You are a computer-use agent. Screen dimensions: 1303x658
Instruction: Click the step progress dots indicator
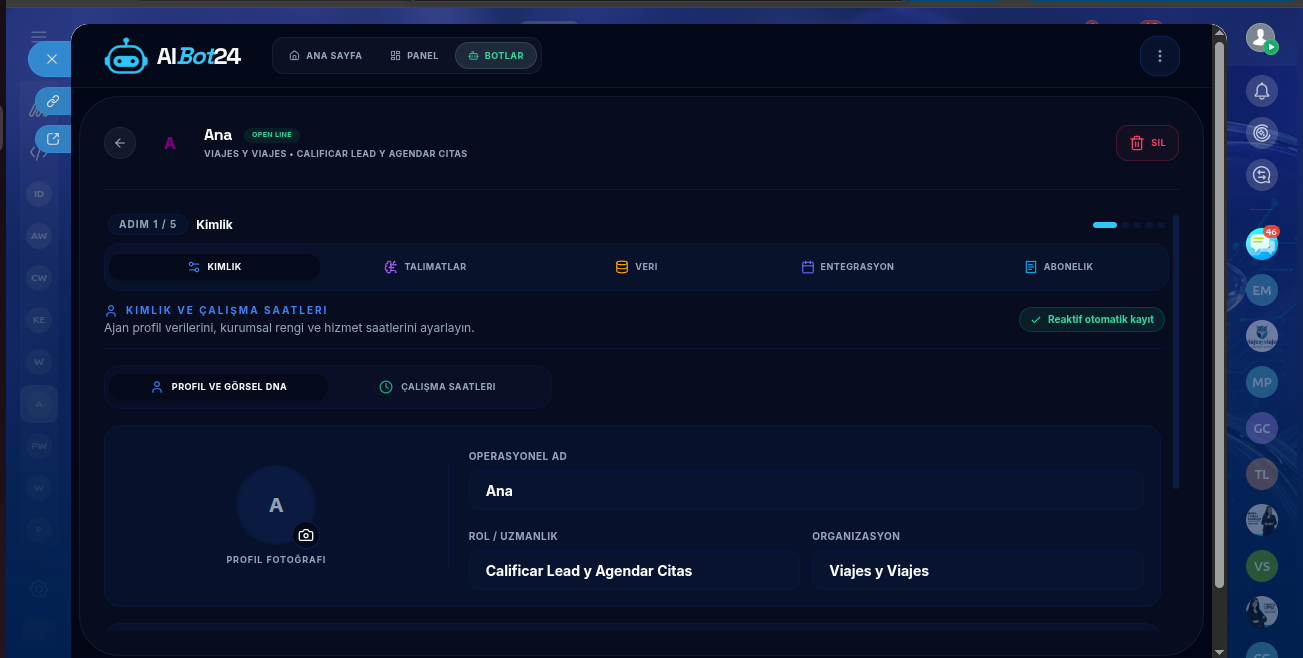(1129, 225)
